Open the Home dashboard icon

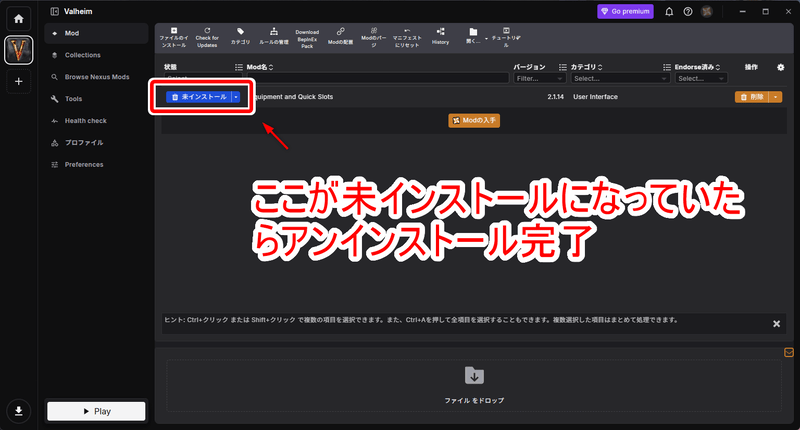[18, 19]
